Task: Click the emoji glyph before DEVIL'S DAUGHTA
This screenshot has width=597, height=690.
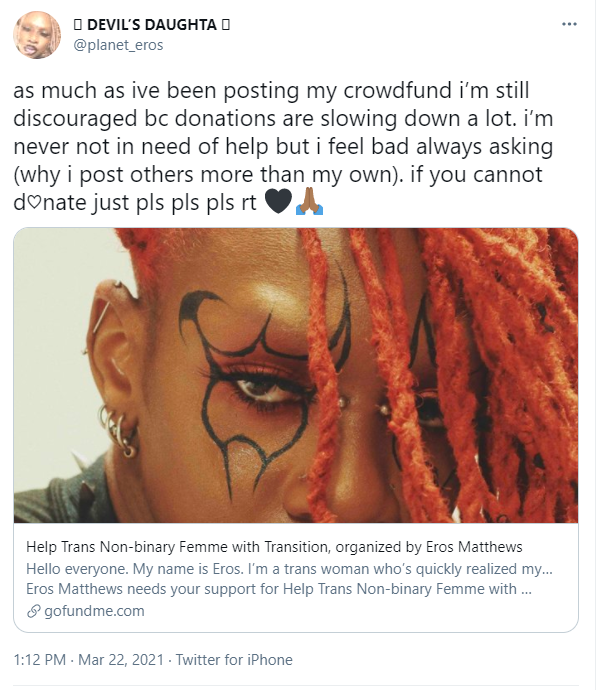Action: 77,25
